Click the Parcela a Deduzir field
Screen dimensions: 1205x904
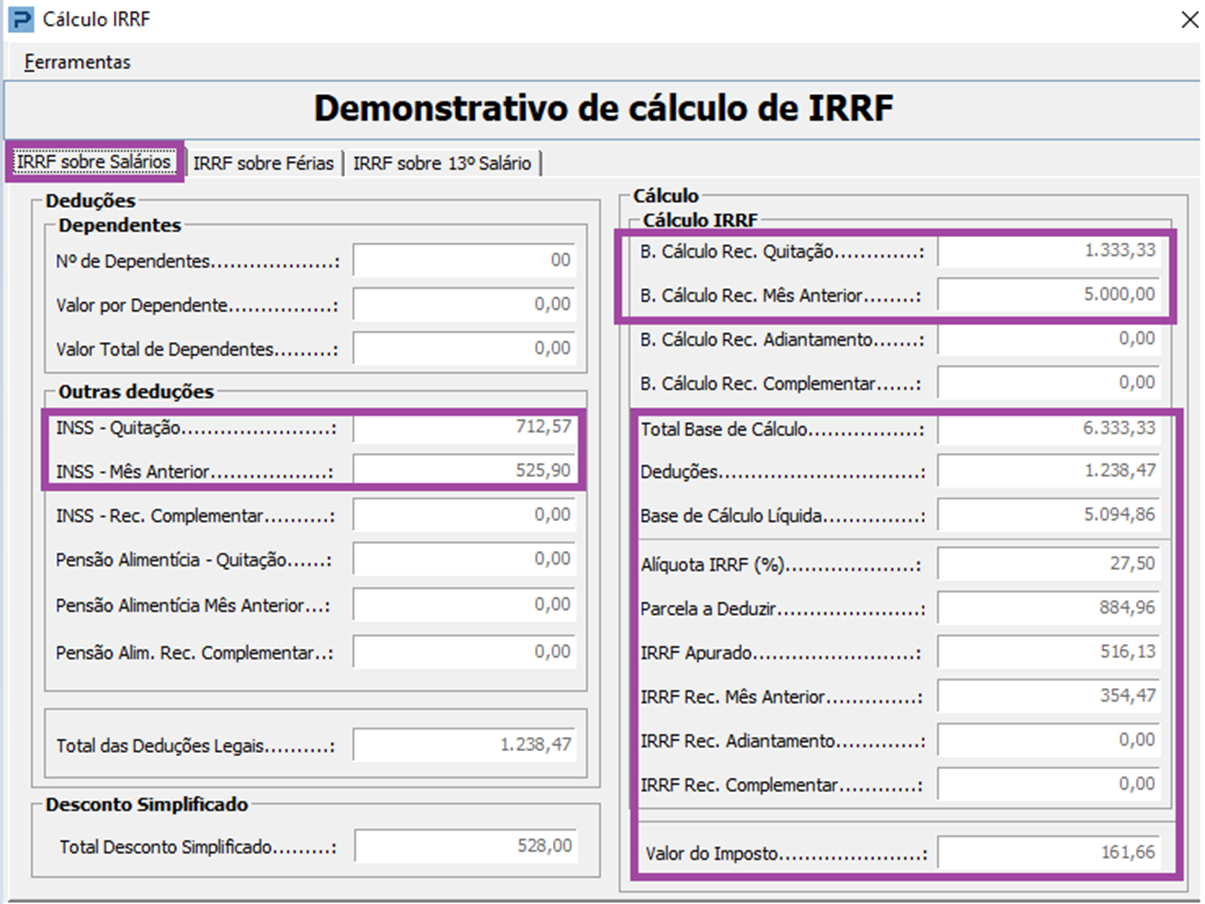coord(1050,608)
